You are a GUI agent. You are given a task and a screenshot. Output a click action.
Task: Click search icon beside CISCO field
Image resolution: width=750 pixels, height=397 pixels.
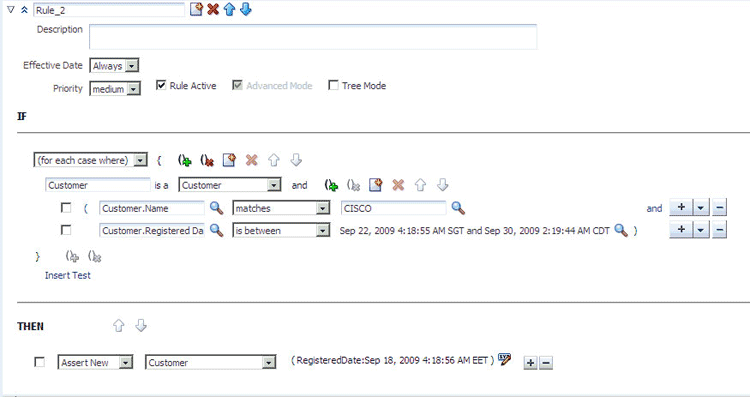pos(458,208)
